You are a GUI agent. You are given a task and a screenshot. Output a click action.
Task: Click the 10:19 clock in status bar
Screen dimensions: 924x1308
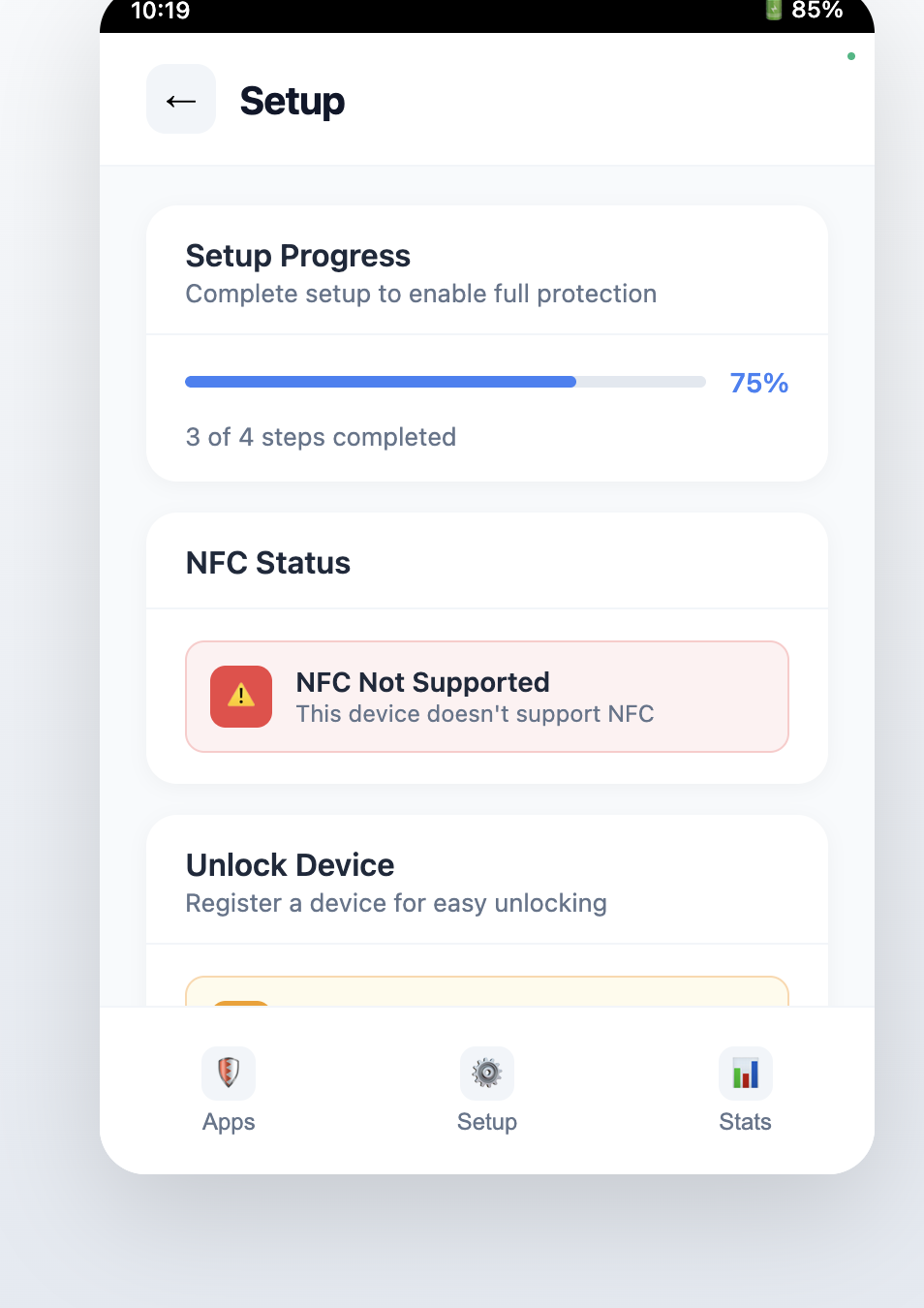161,12
